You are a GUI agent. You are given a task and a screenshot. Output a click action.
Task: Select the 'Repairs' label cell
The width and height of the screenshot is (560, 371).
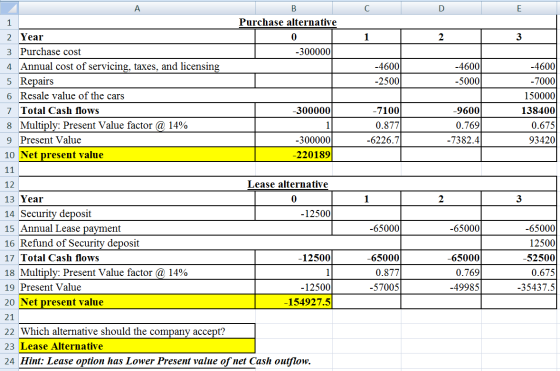click(x=137, y=81)
